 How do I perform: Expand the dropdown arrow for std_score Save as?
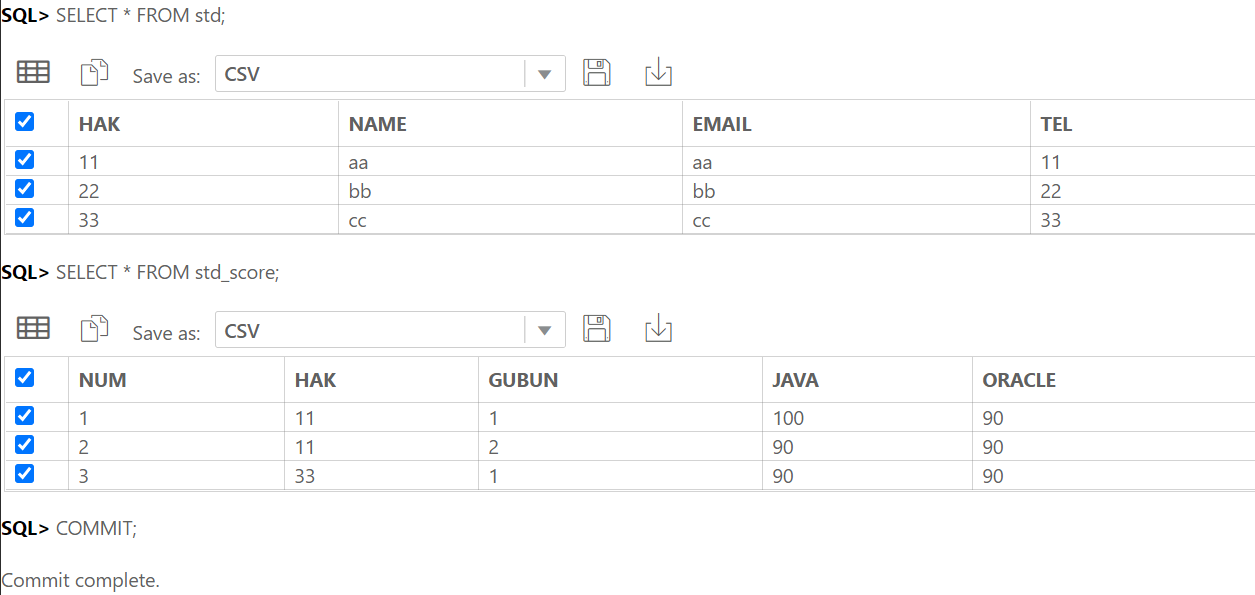(x=545, y=330)
